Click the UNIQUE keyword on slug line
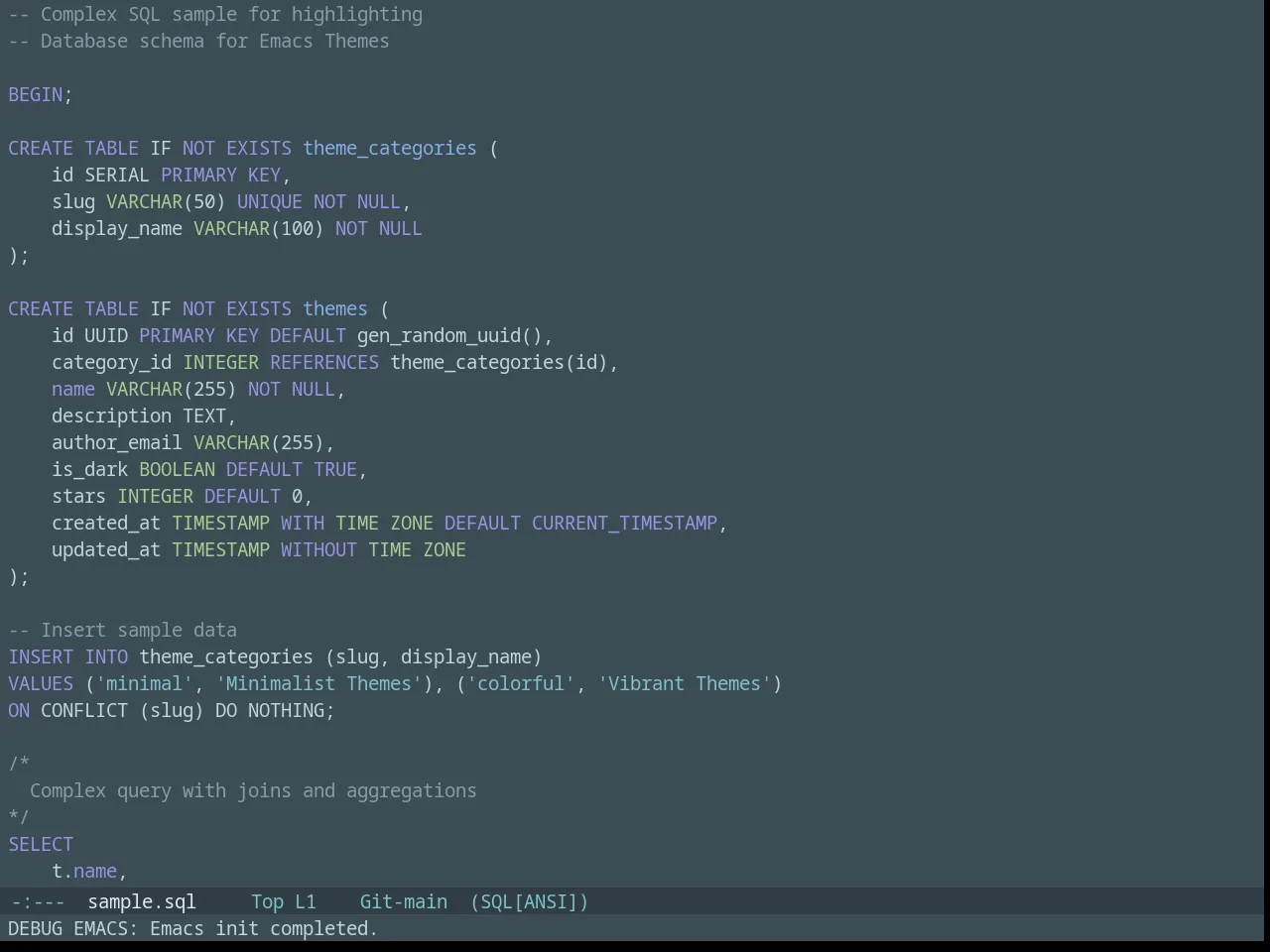1270x952 pixels. [x=270, y=201]
